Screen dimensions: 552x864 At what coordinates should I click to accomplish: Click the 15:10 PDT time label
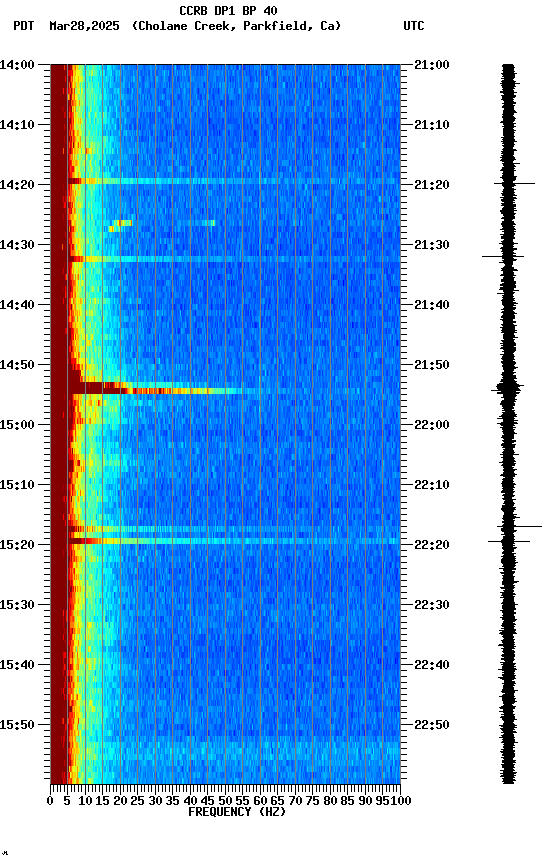pyautogui.click(x=17, y=485)
